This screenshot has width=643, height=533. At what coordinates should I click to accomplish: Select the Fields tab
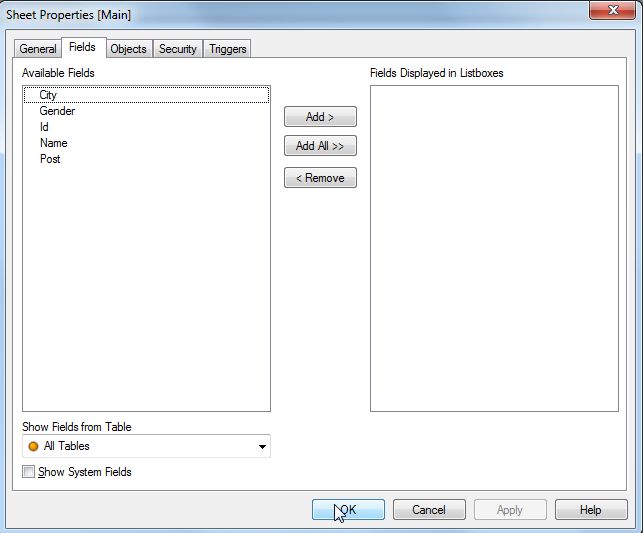(82, 47)
